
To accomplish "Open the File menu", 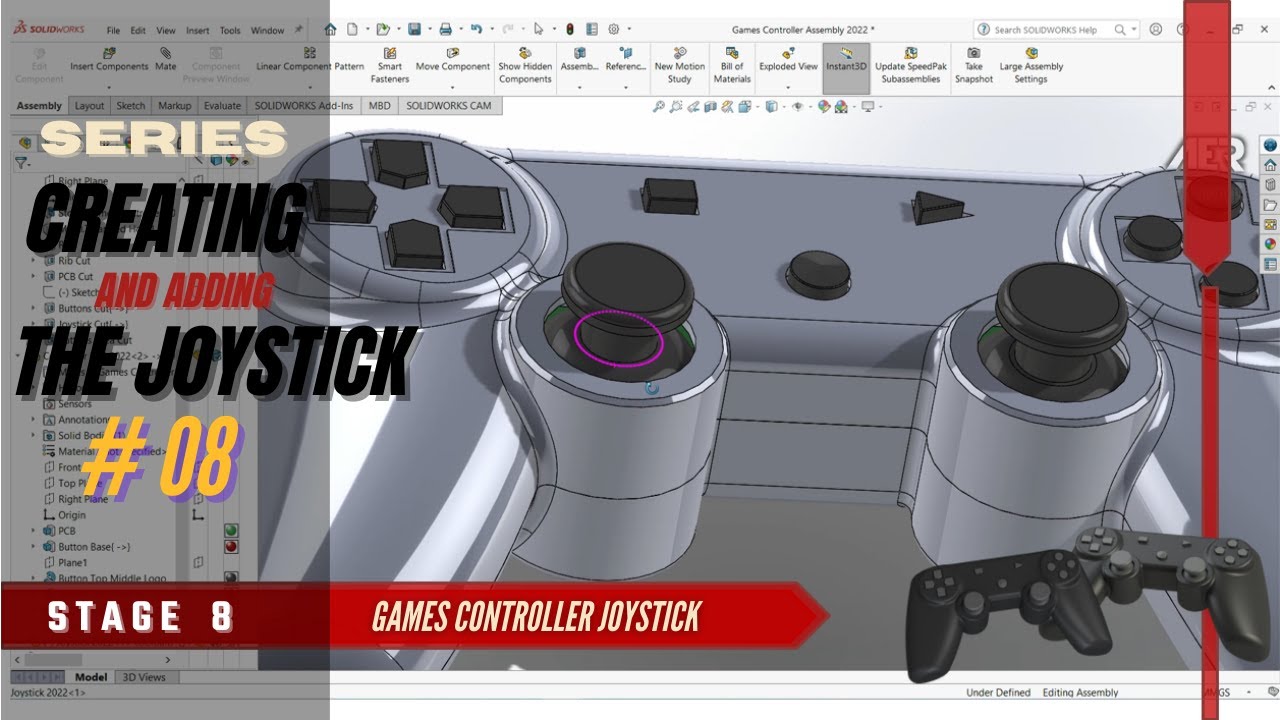I will [113, 31].
